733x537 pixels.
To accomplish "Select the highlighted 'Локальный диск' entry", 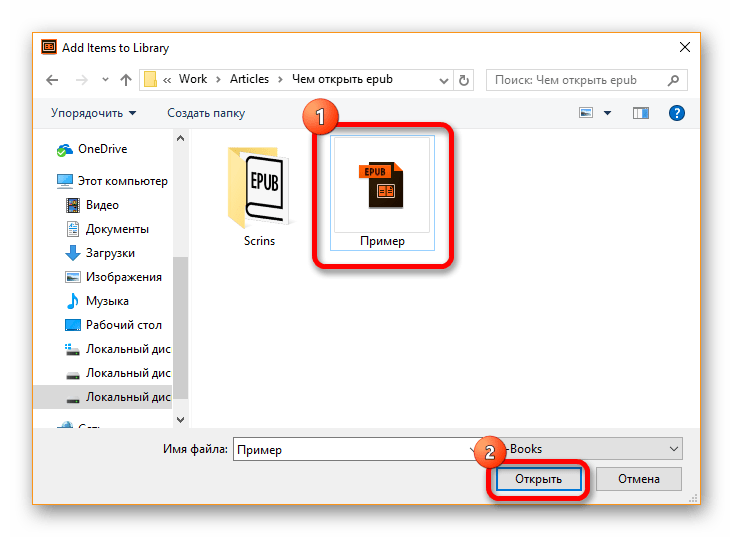I will pos(103,397).
